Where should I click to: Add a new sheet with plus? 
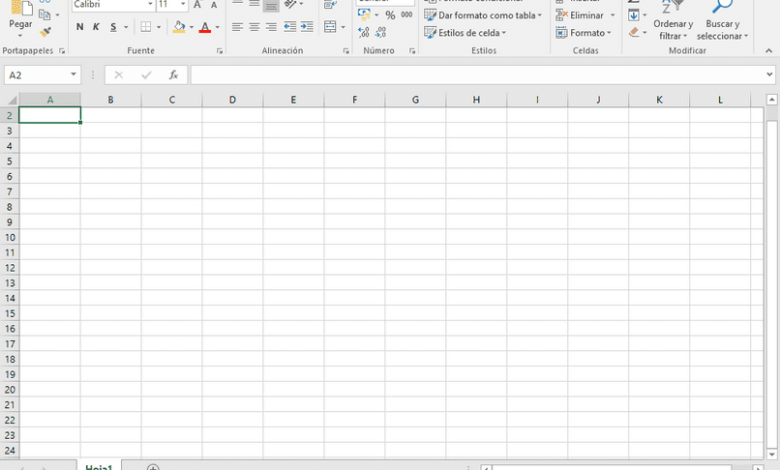[x=153, y=467]
